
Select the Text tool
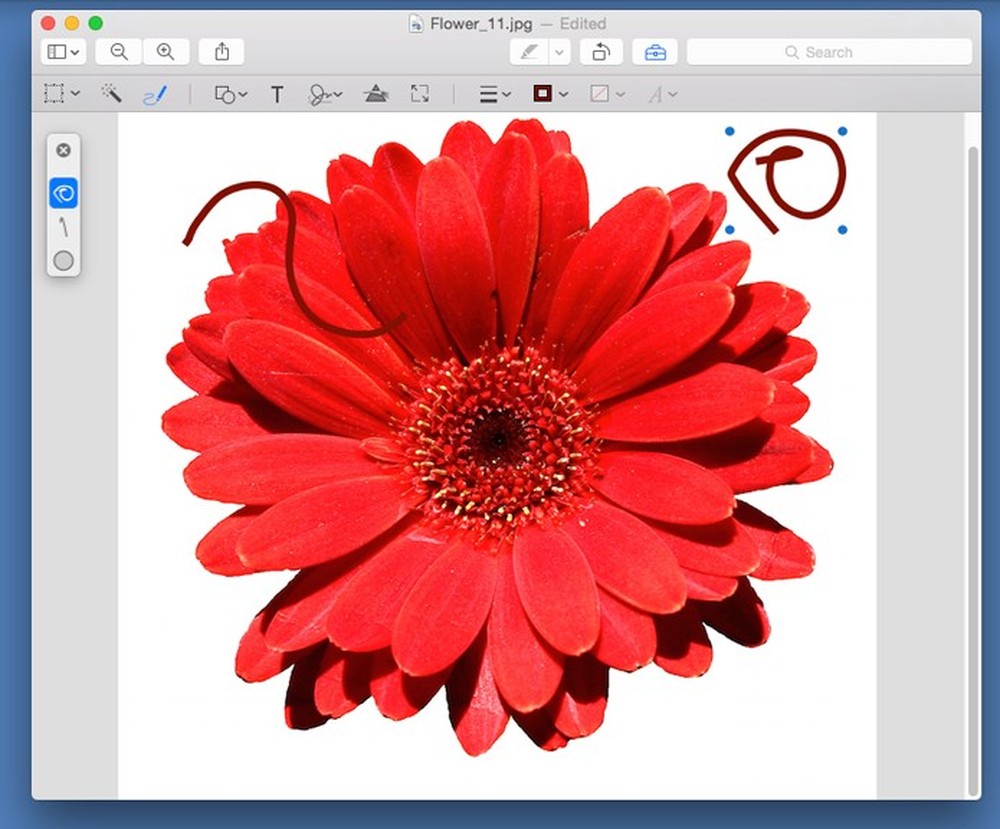tap(277, 93)
